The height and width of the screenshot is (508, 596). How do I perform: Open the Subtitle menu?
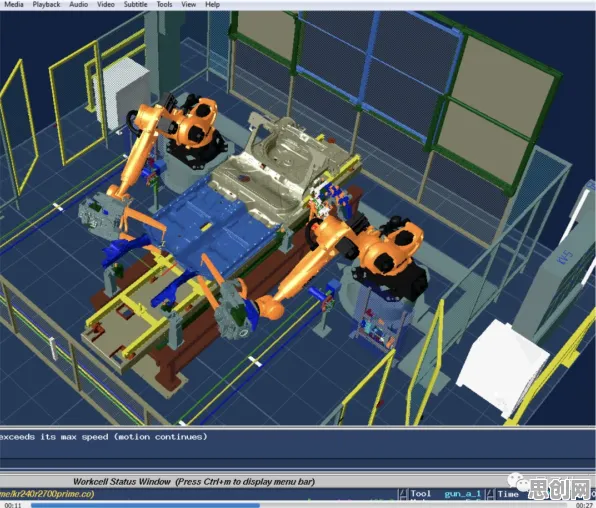click(x=135, y=5)
